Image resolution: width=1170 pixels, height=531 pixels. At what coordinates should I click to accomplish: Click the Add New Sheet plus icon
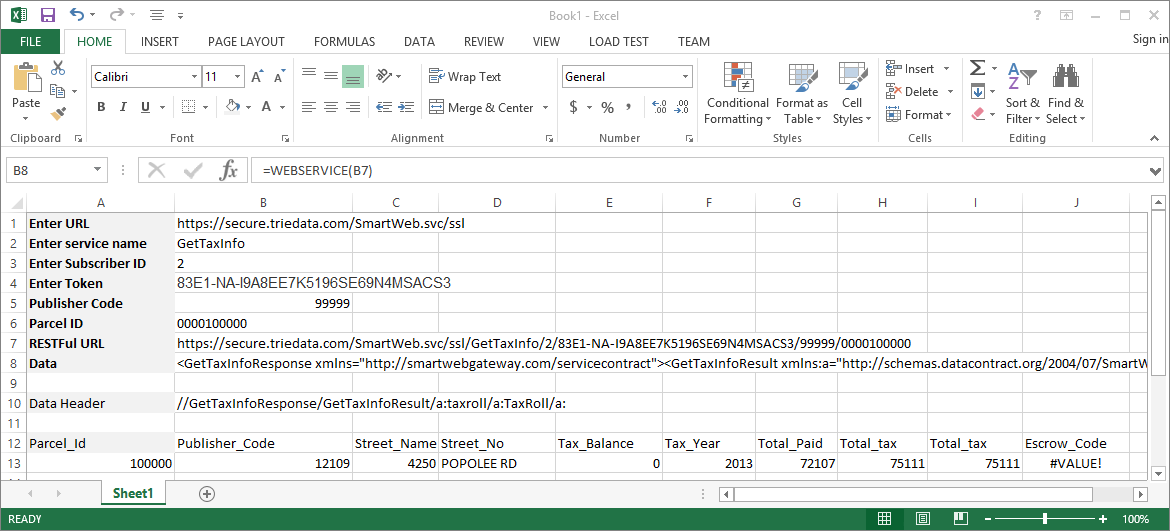[x=207, y=493]
